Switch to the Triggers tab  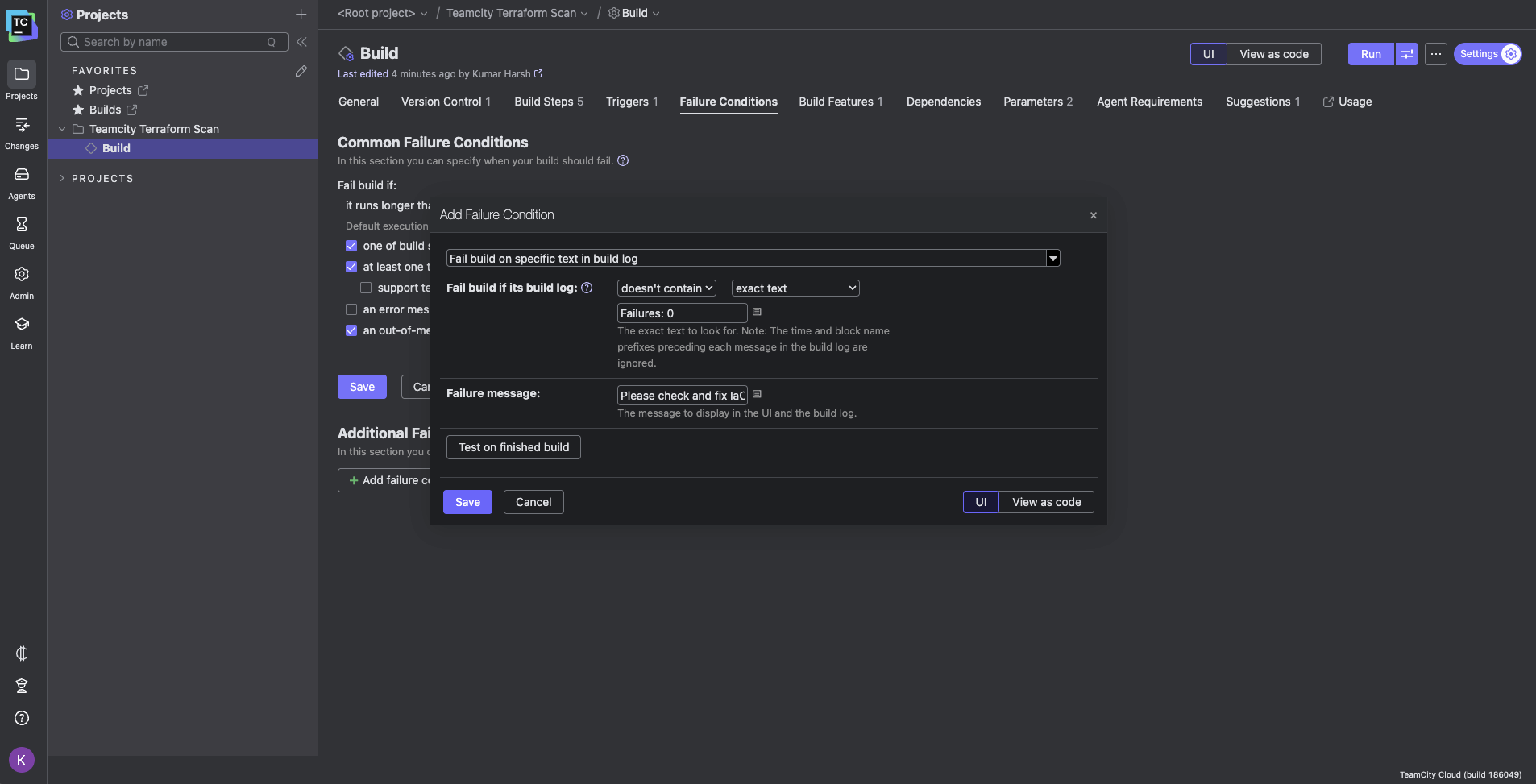[x=632, y=102]
